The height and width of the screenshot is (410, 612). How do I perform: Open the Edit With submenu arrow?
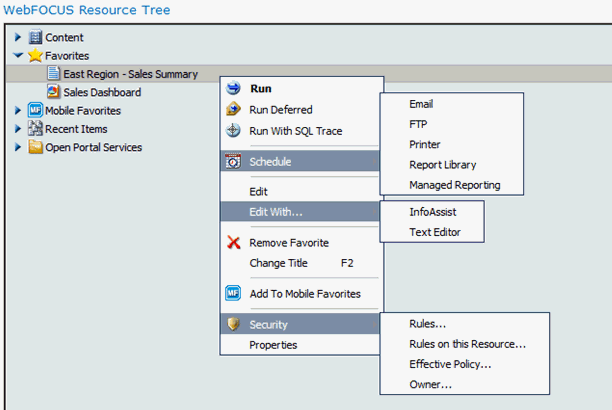click(x=374, y=212)
